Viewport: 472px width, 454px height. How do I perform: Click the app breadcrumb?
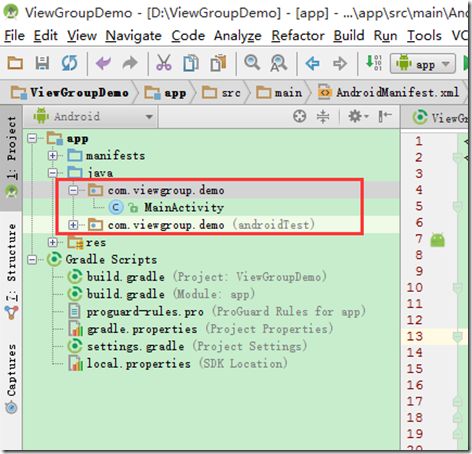pos(166,92)
